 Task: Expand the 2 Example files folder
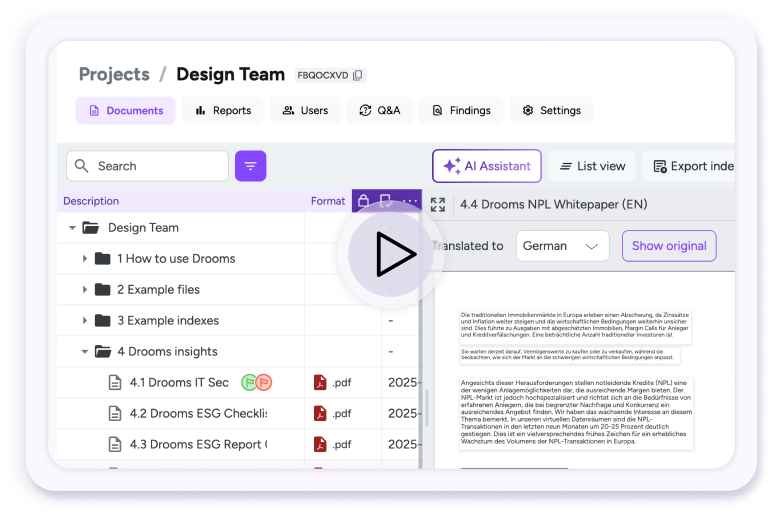click(x=86, y=290)
